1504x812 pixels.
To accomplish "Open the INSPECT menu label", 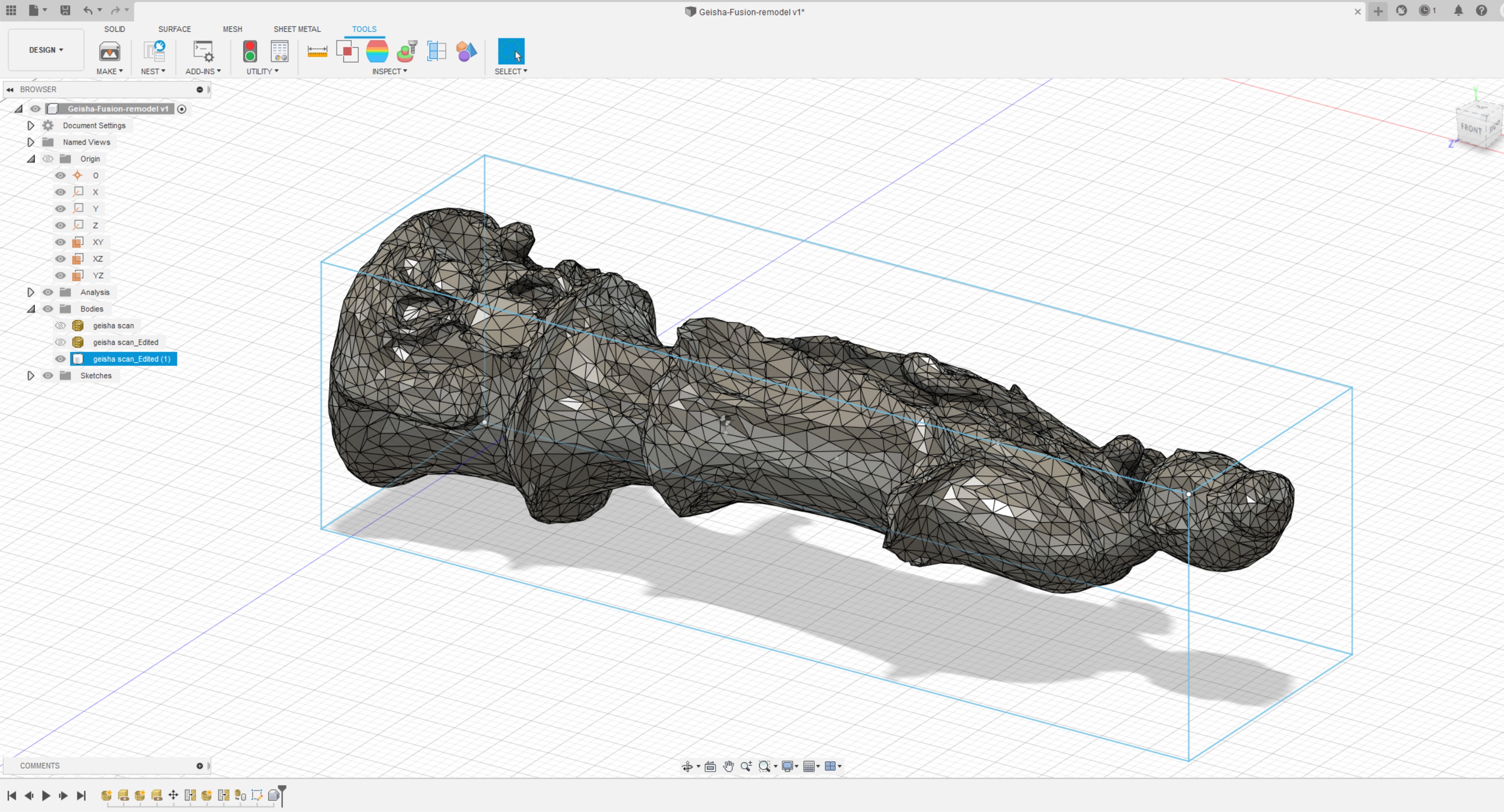I will (x=389, y=71).
